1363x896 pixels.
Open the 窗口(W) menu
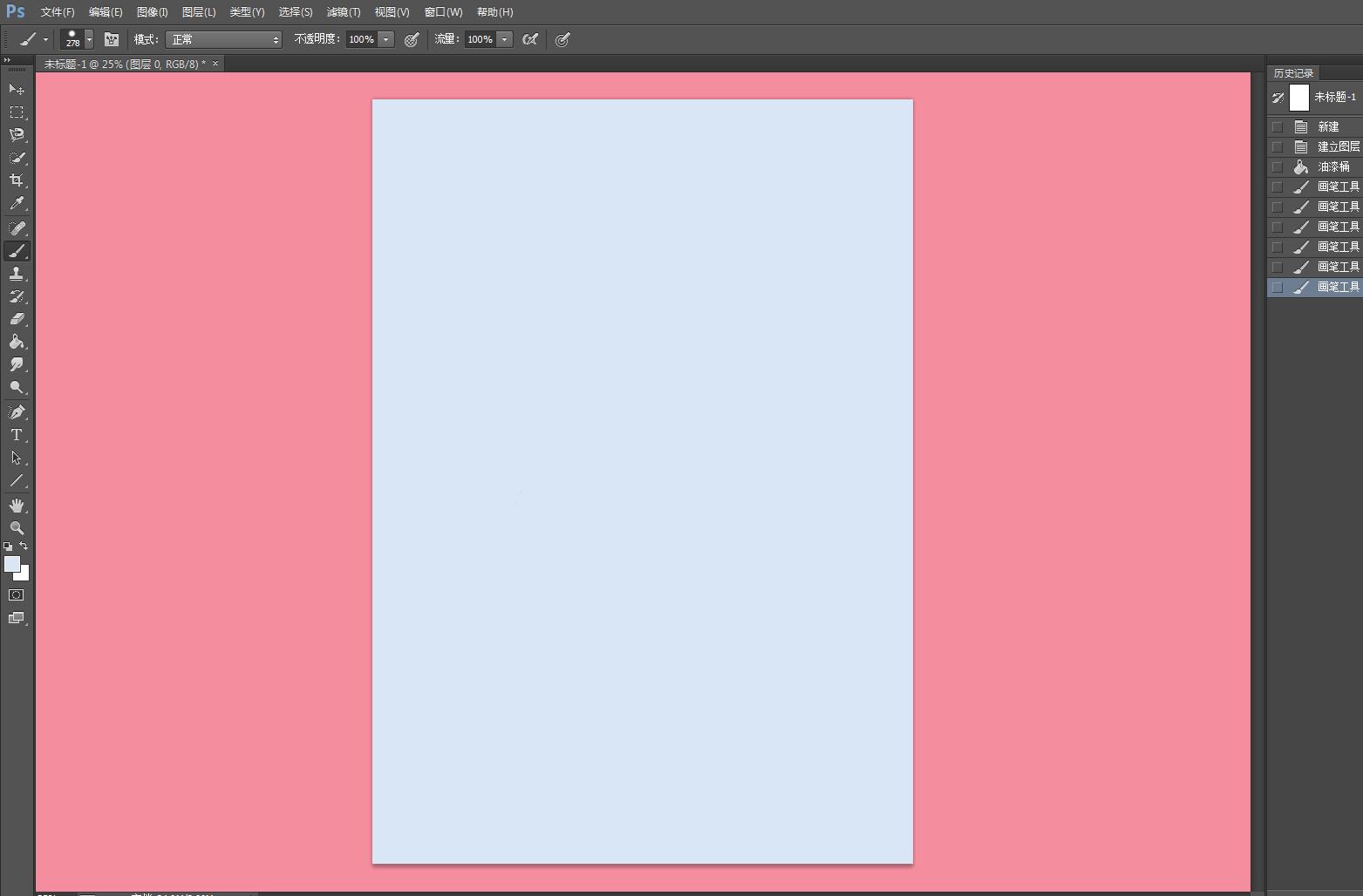point(443,12)
